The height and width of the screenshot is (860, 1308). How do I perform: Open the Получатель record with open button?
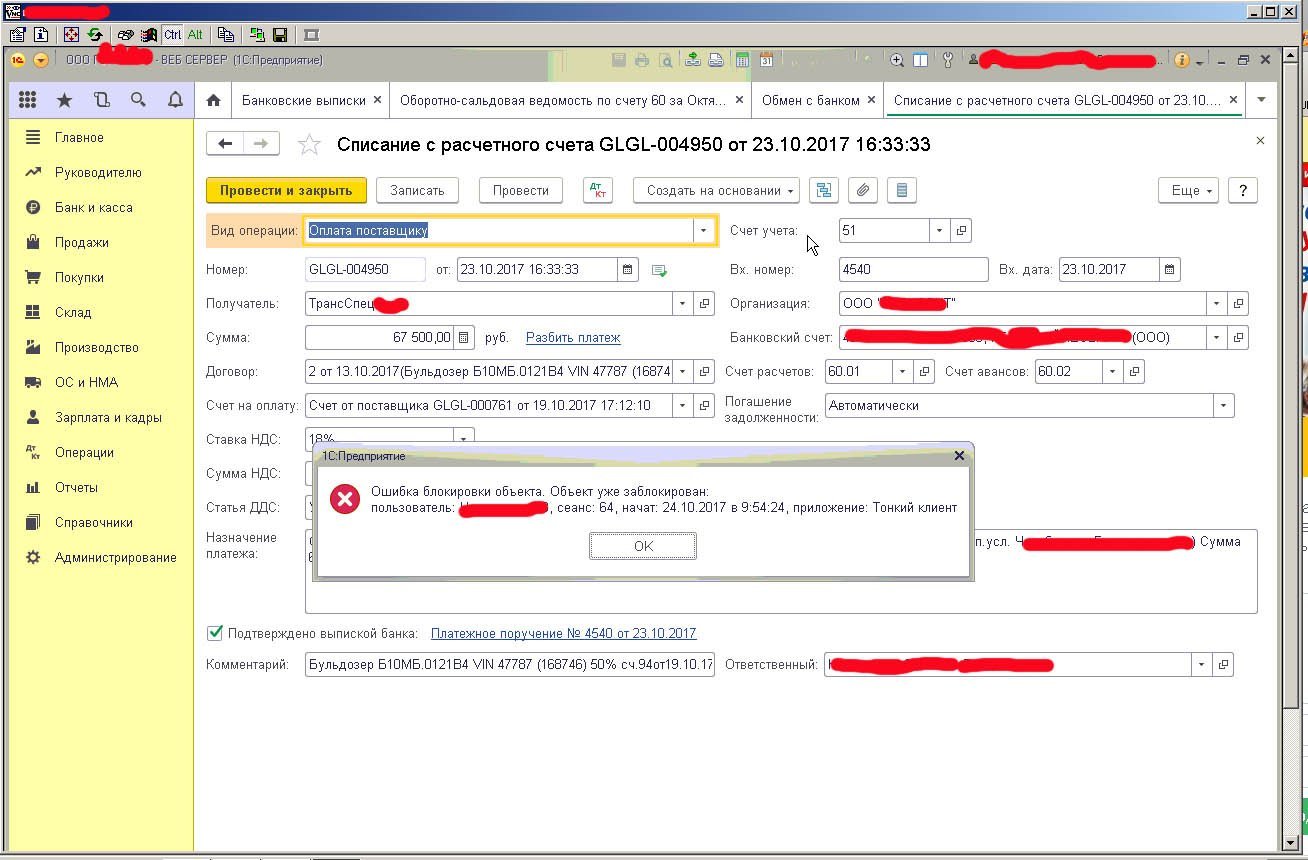(705, 303)
